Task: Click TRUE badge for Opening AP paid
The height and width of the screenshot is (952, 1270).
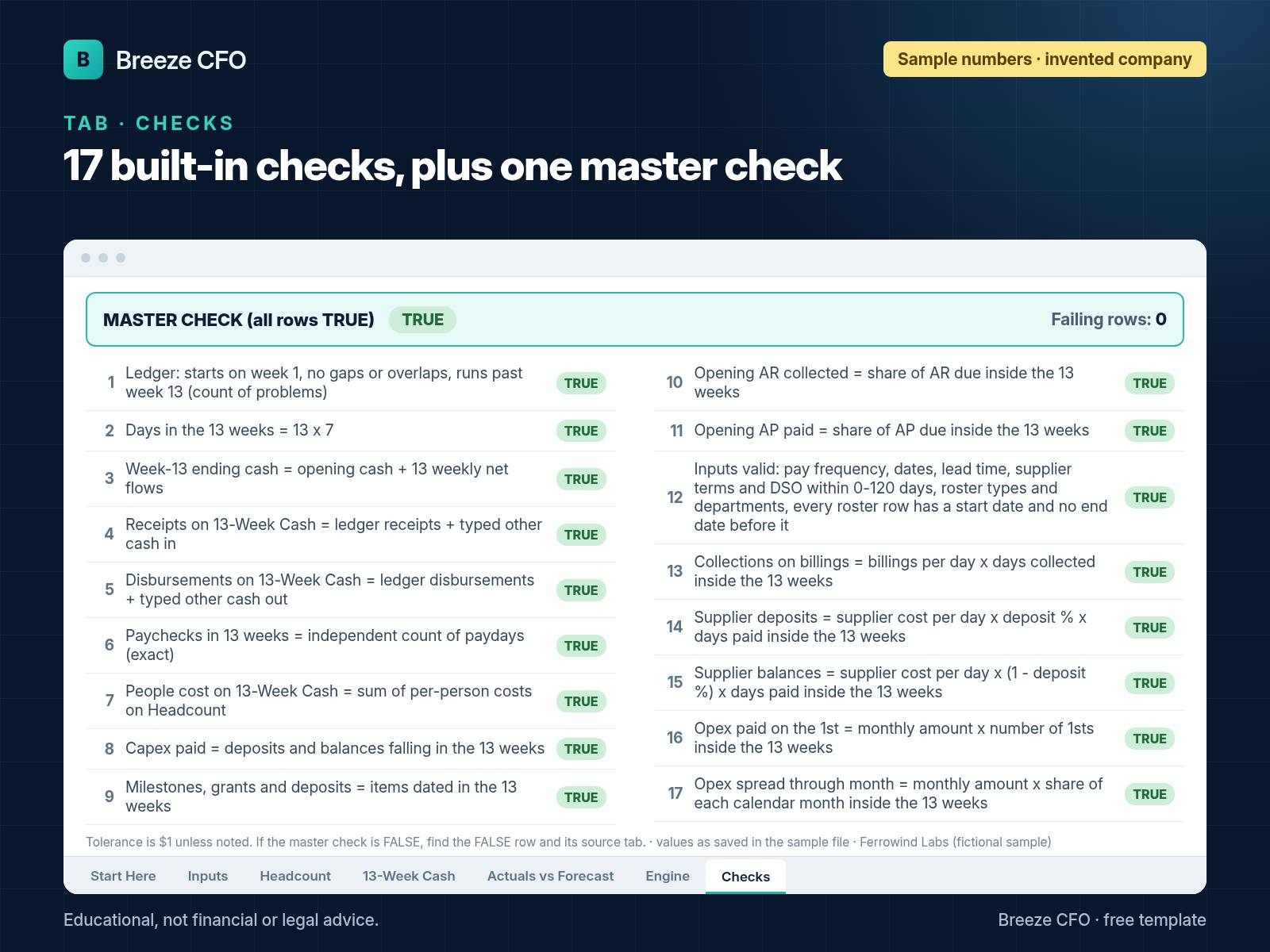Action: click(x=1149, y=431)
